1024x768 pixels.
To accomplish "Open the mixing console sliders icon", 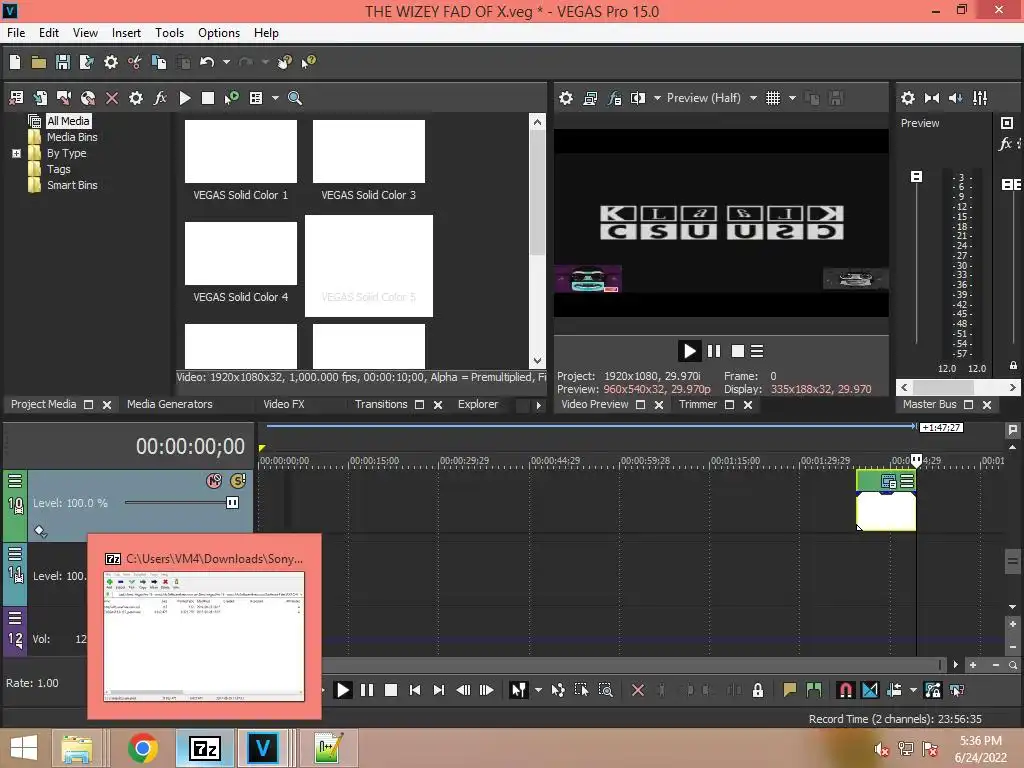I will point(980,98).
